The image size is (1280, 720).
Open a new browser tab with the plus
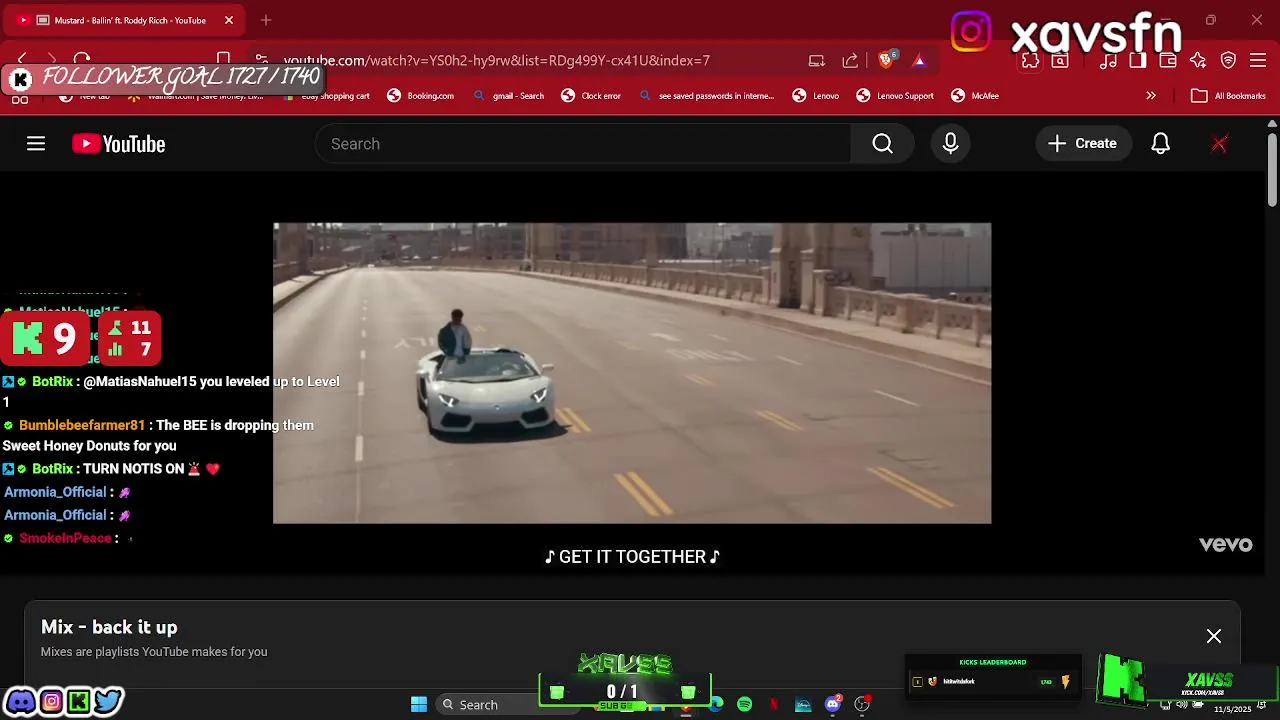[x=266, y=20]
